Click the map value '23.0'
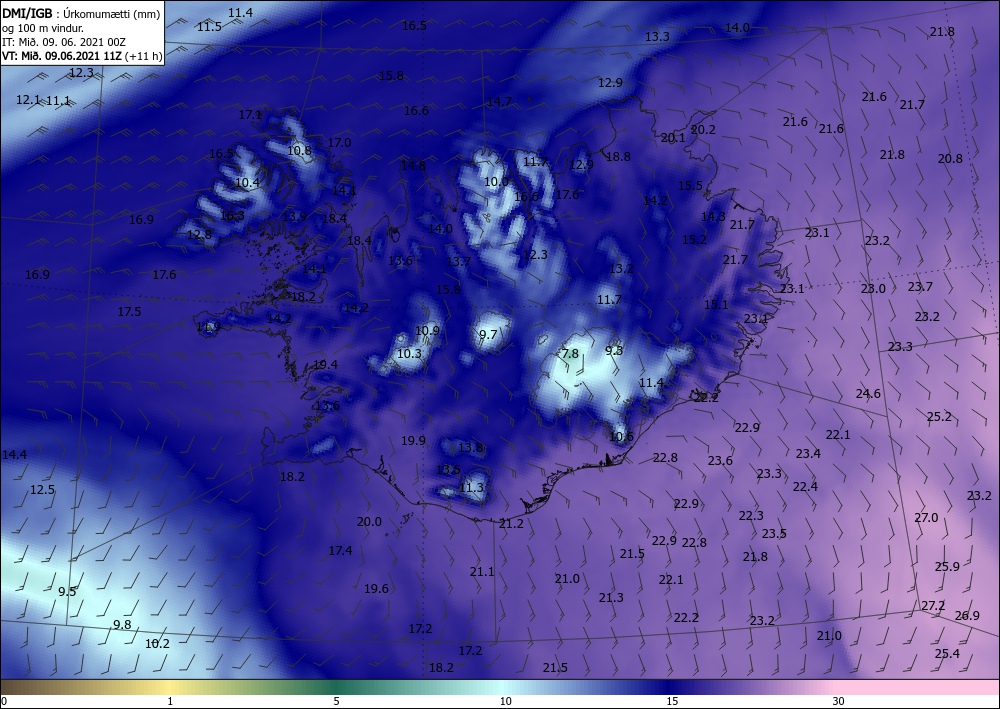Viewport: 1000px width, 709px height. click(x=873, y=288)
